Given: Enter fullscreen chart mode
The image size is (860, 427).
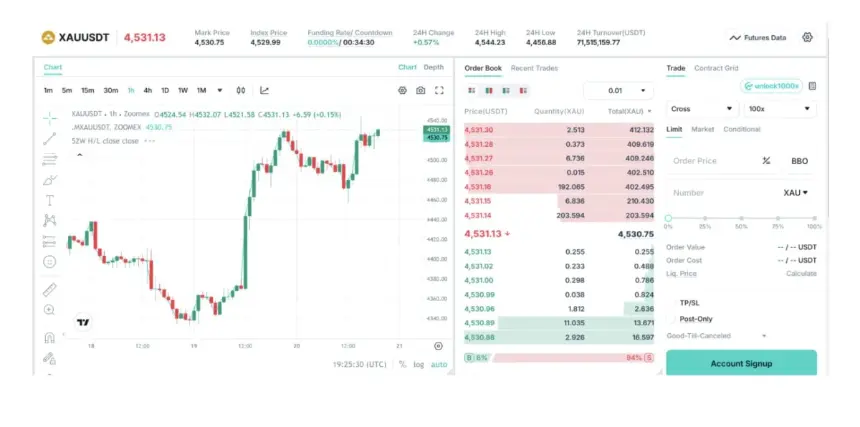Looking at the screenshot, I should coord(439,90).
